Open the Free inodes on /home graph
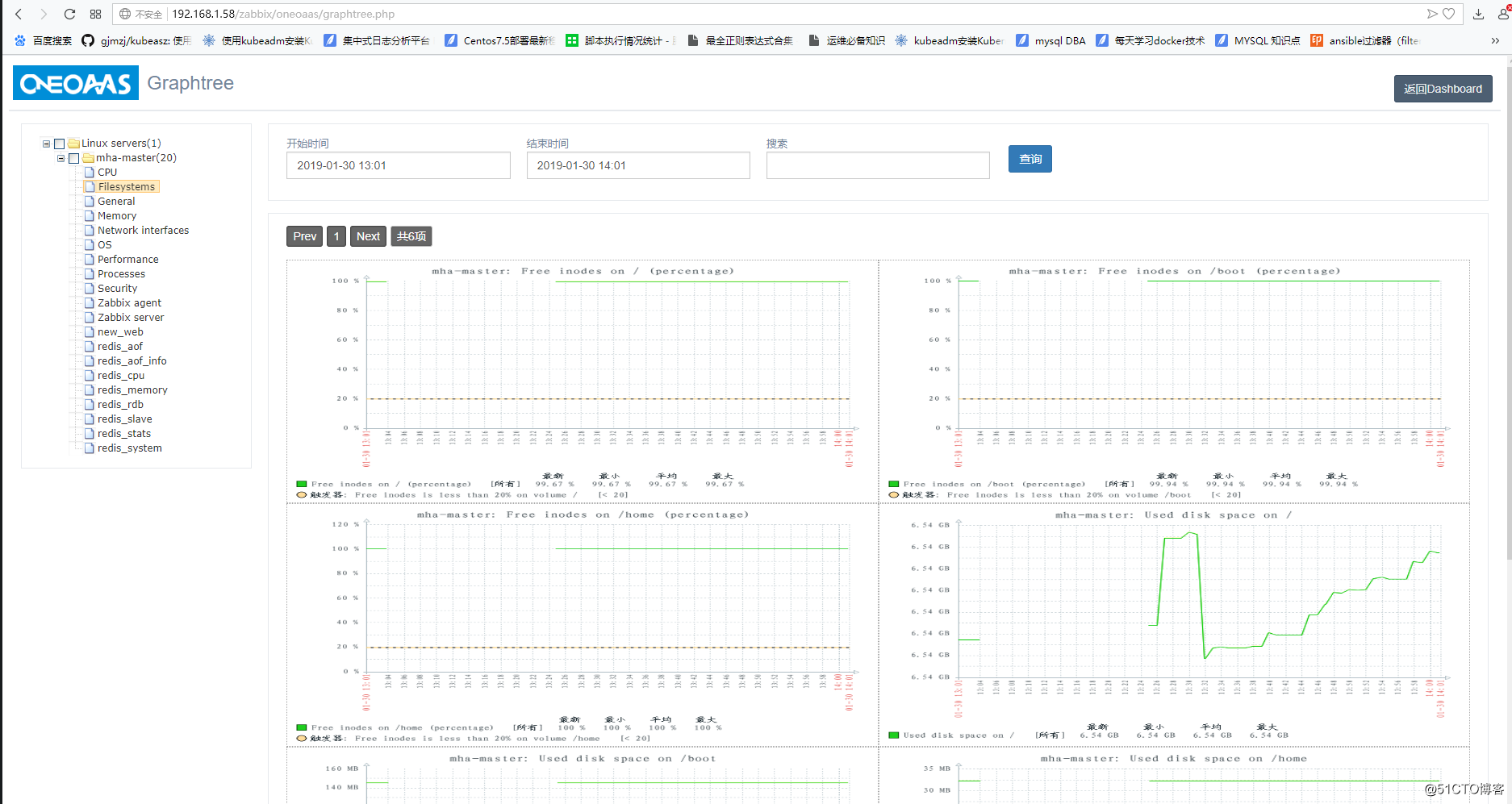The width and height of the screenshot is (1512, 804). [583, 625]
